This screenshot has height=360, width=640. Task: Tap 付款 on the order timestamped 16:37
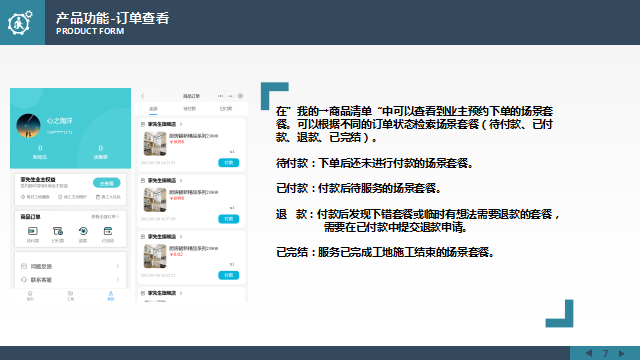click(229, 219)
